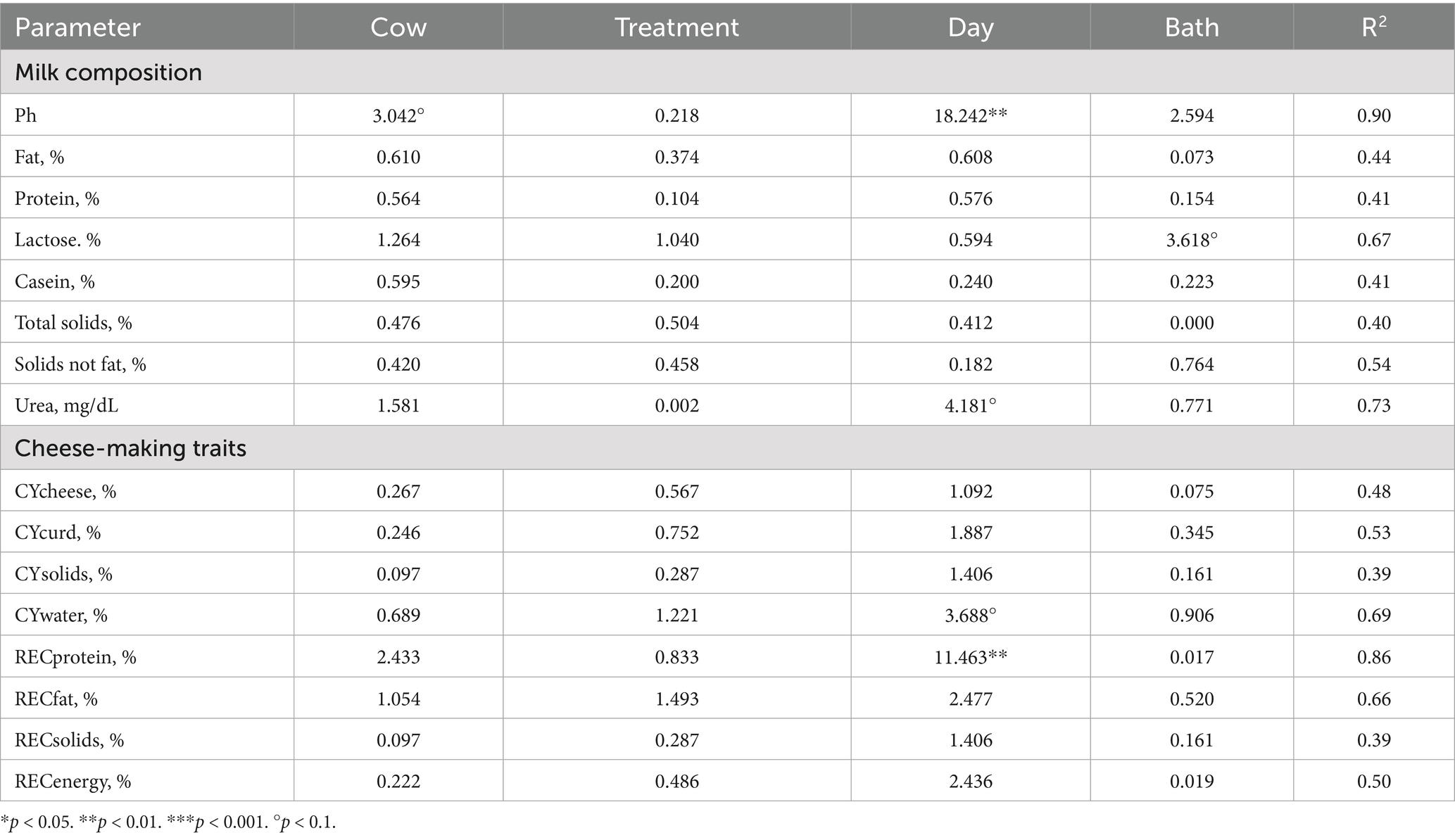Select the Treatment column header

point(676,27)
